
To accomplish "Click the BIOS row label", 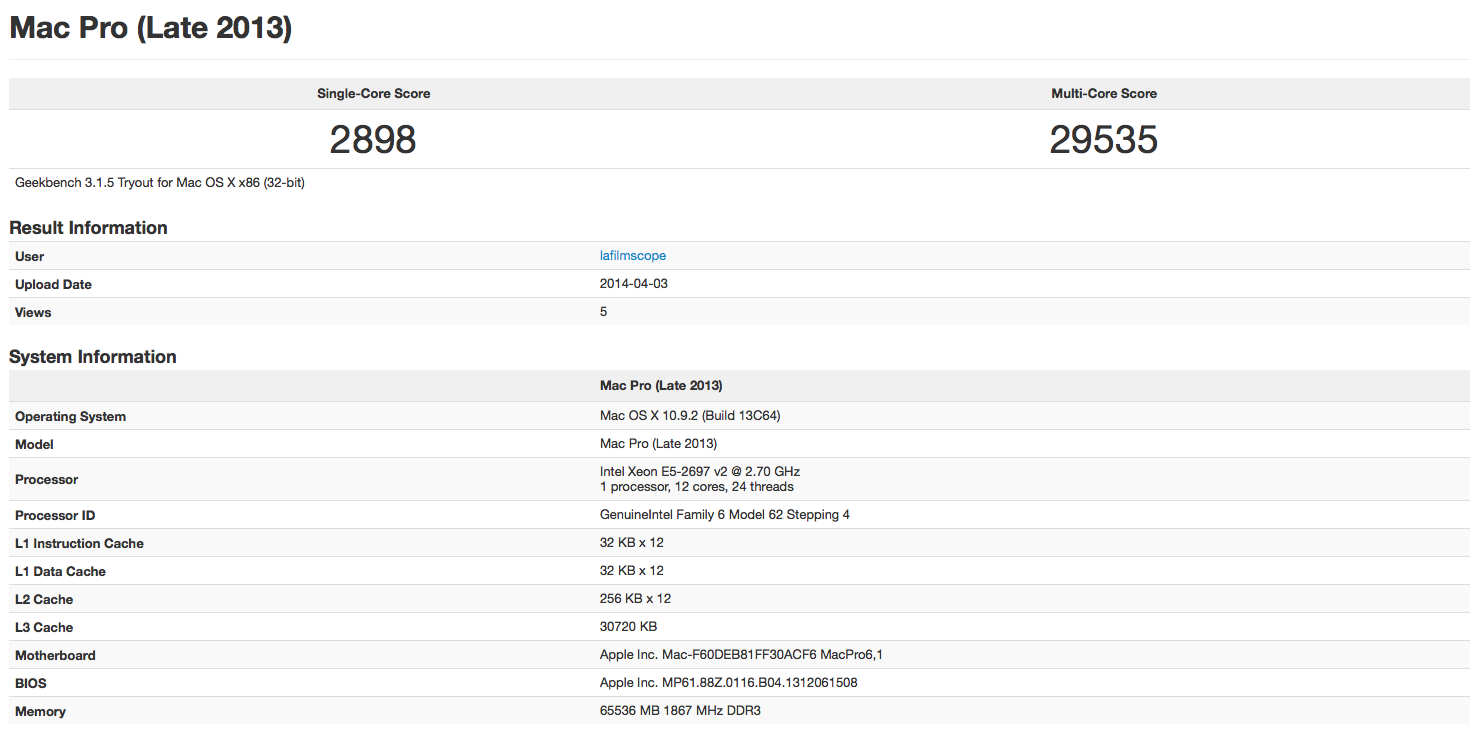I will 31,684.
